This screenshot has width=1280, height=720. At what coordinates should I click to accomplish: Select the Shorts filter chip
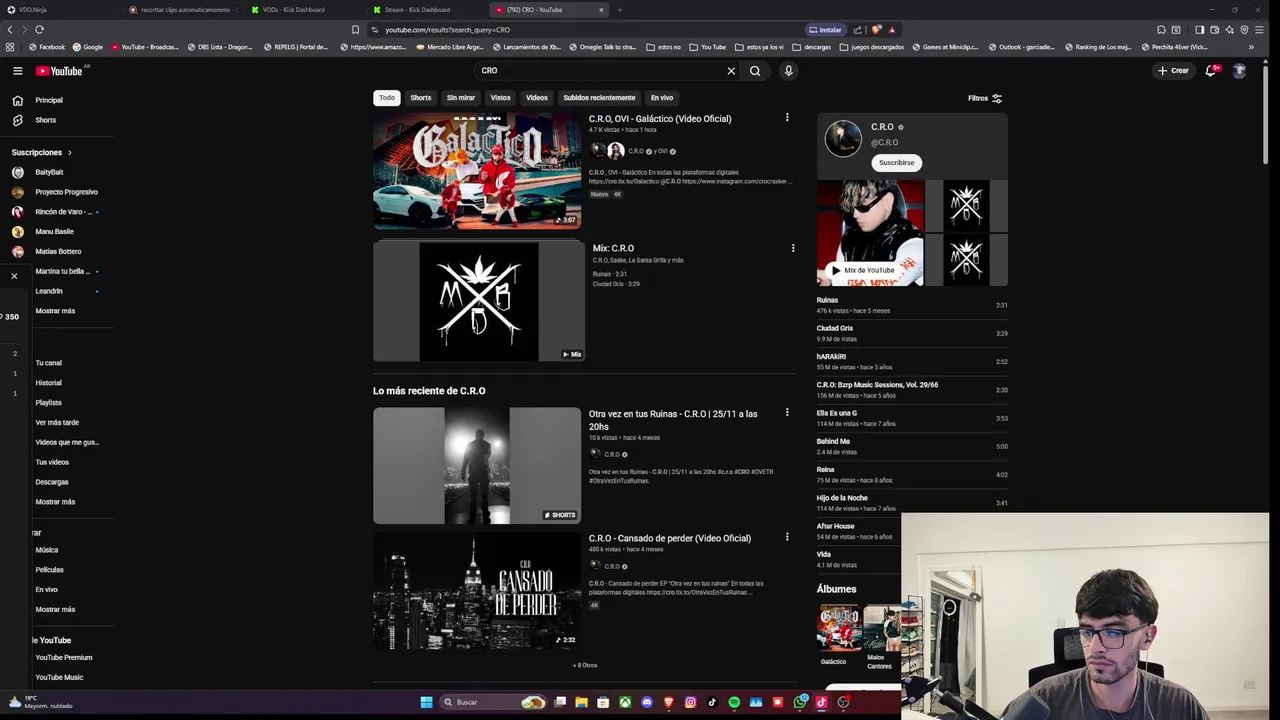pos(421,98)
